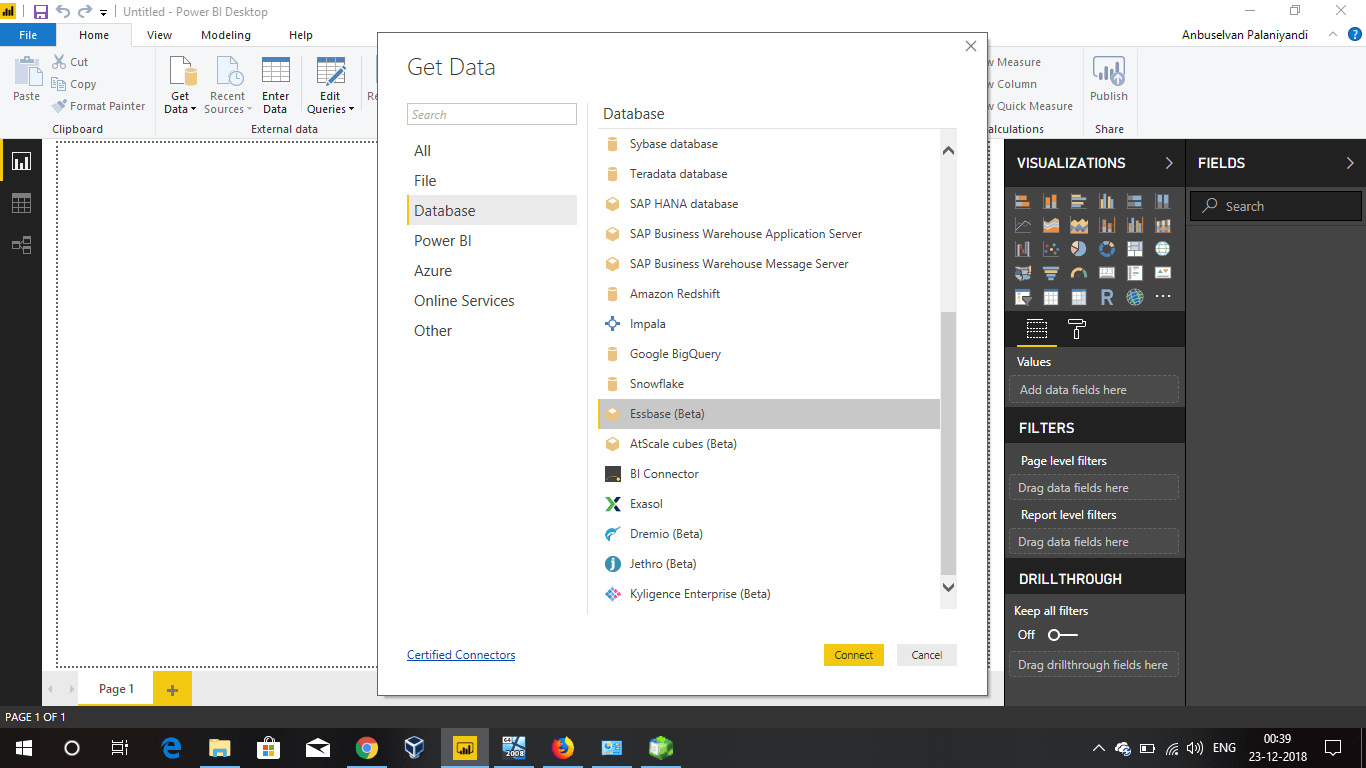Viewport: 1366px width, 768px height.
Task: Select the stacked column chart visualization
Action: 1051,201
